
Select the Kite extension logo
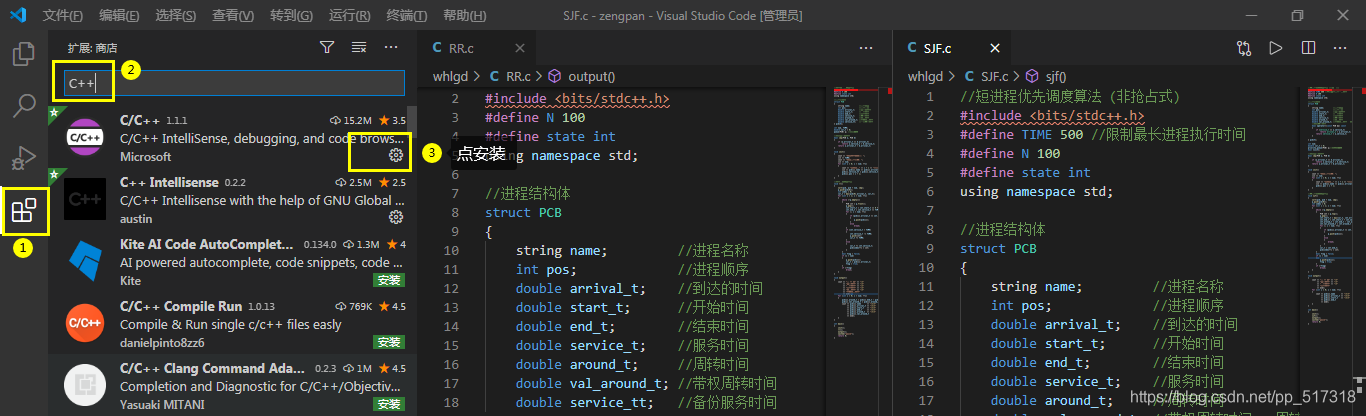(x=85, y=261)
